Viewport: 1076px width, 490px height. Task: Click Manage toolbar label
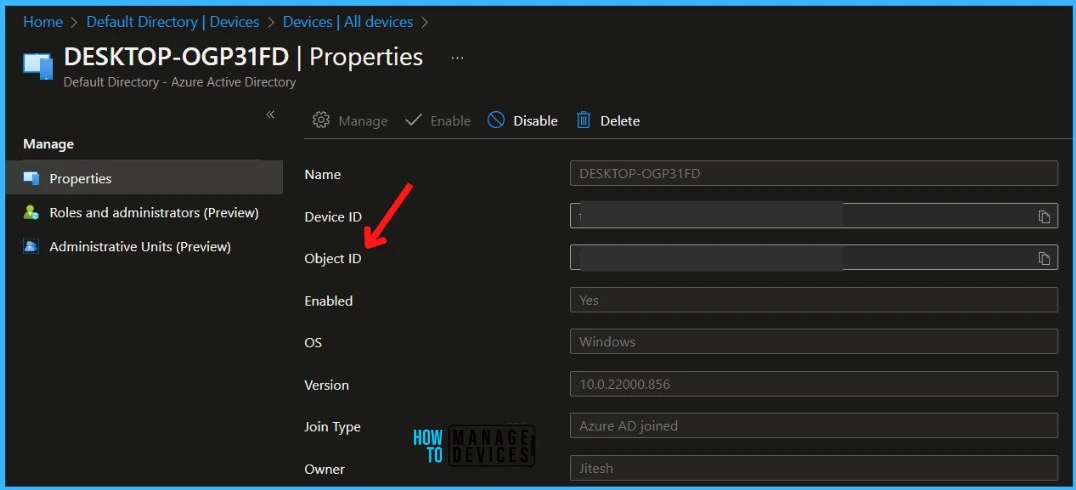point(363,121)
